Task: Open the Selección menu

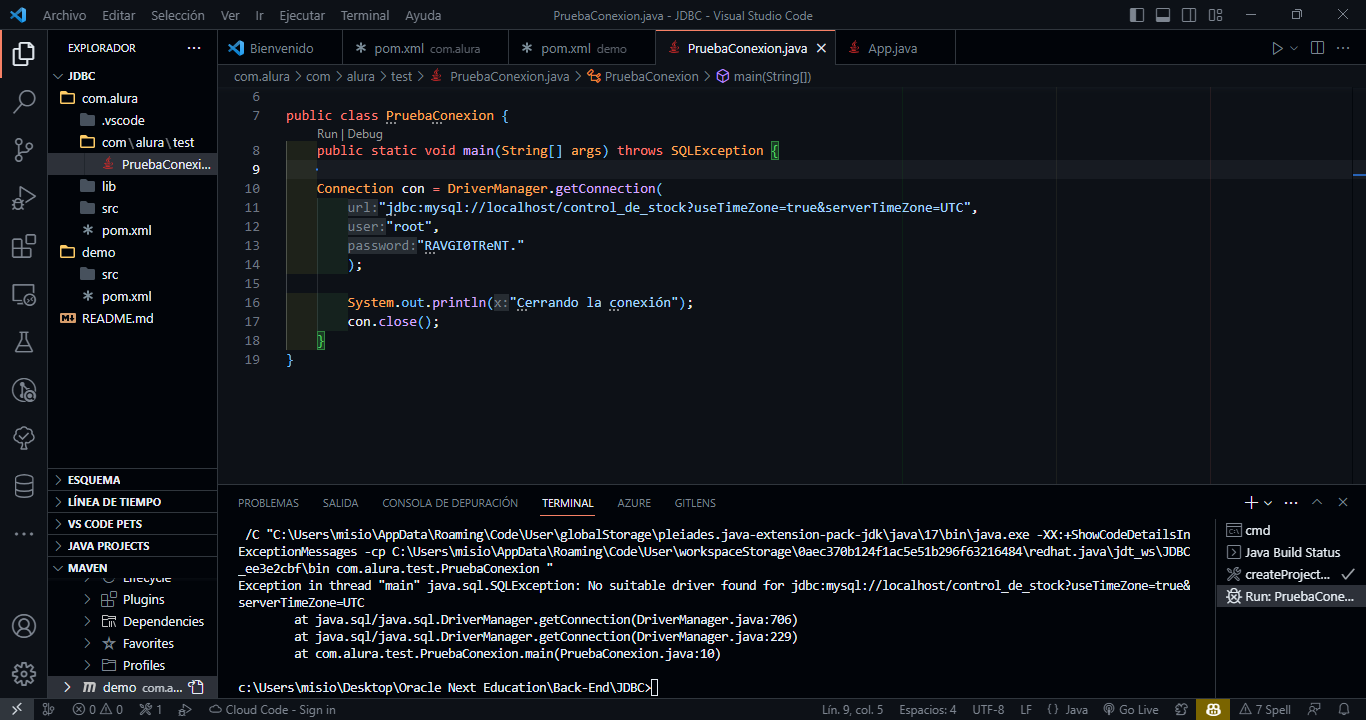Action: coord(178,15)
